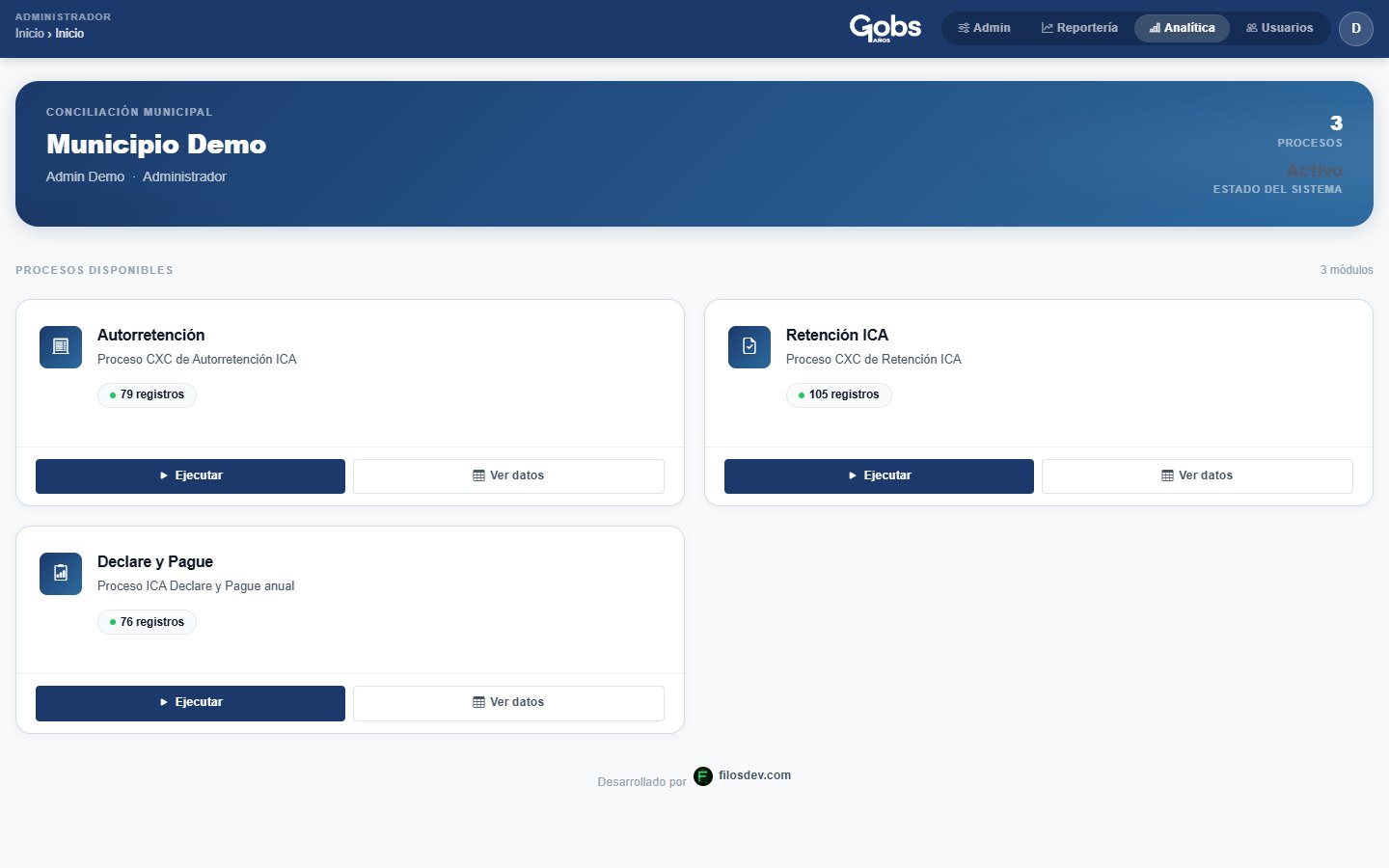Open the user avatar D menu
1389x868 pixels.
(1355, 28)
